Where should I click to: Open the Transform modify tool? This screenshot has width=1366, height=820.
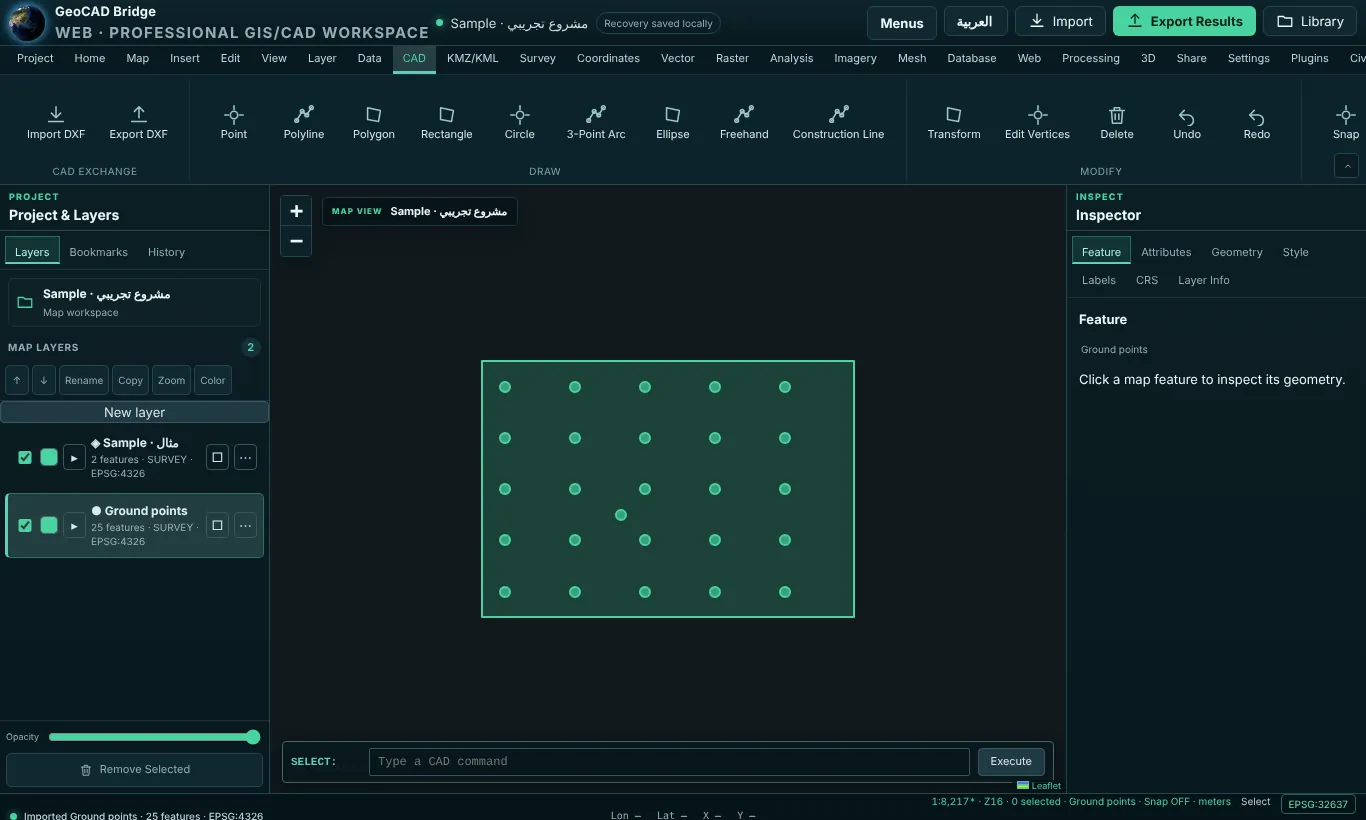(x=954, y=123)
